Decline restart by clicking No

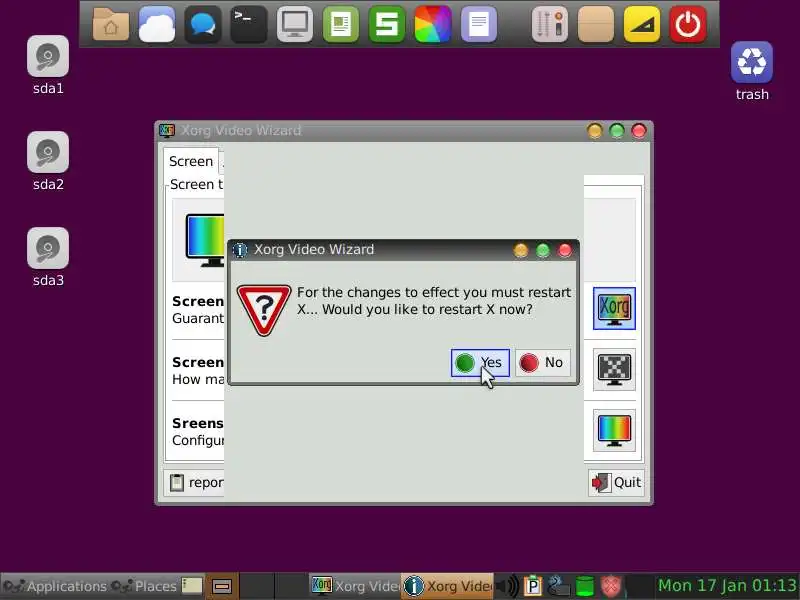click(x=542, y=363)
